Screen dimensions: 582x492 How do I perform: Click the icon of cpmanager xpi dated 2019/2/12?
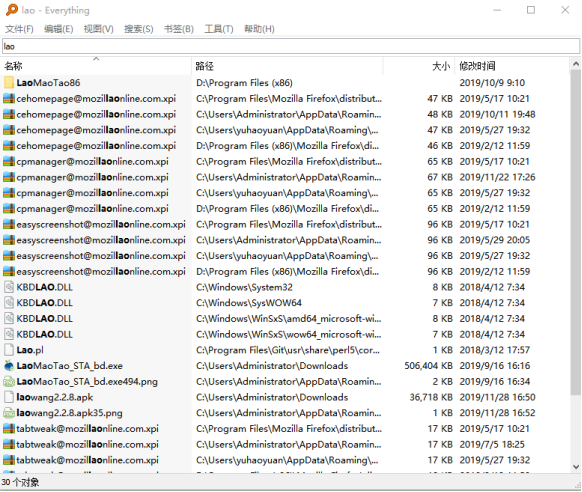click(x=9, y=209)
